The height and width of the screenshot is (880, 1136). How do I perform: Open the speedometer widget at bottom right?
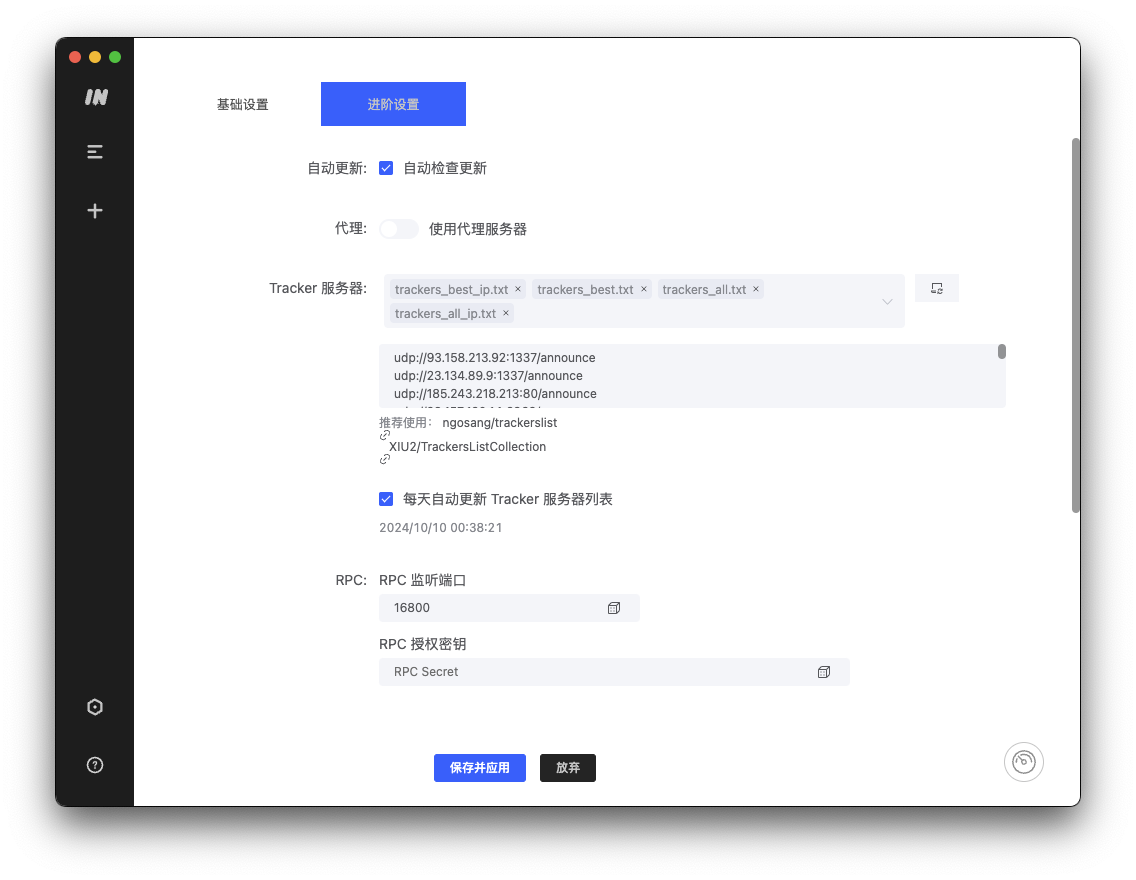coord(1024,762)
